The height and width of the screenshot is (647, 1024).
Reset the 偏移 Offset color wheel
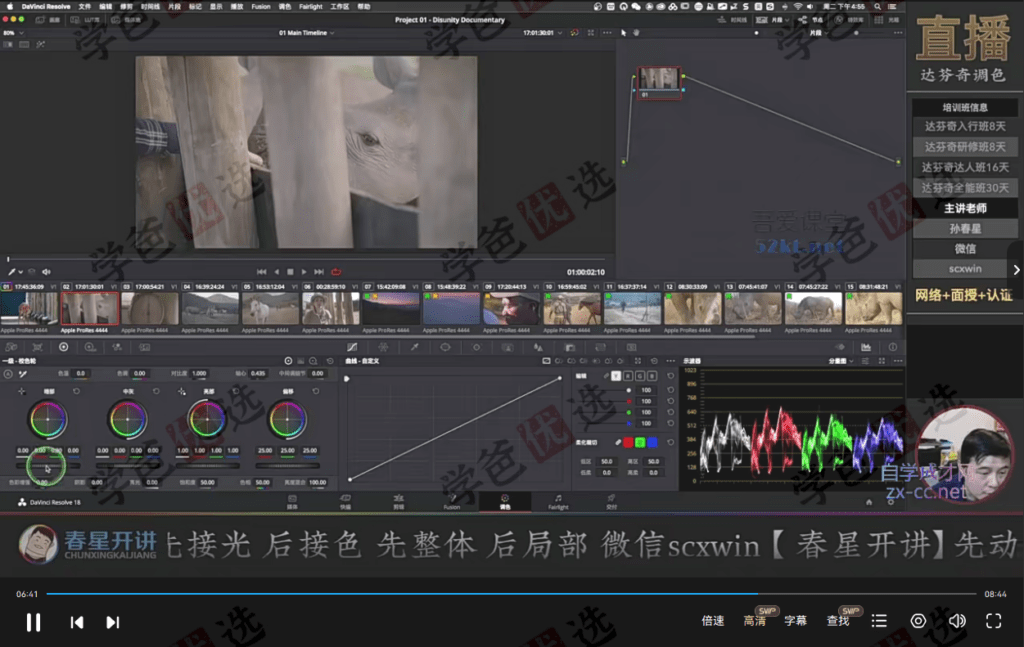tap(316, 391)
